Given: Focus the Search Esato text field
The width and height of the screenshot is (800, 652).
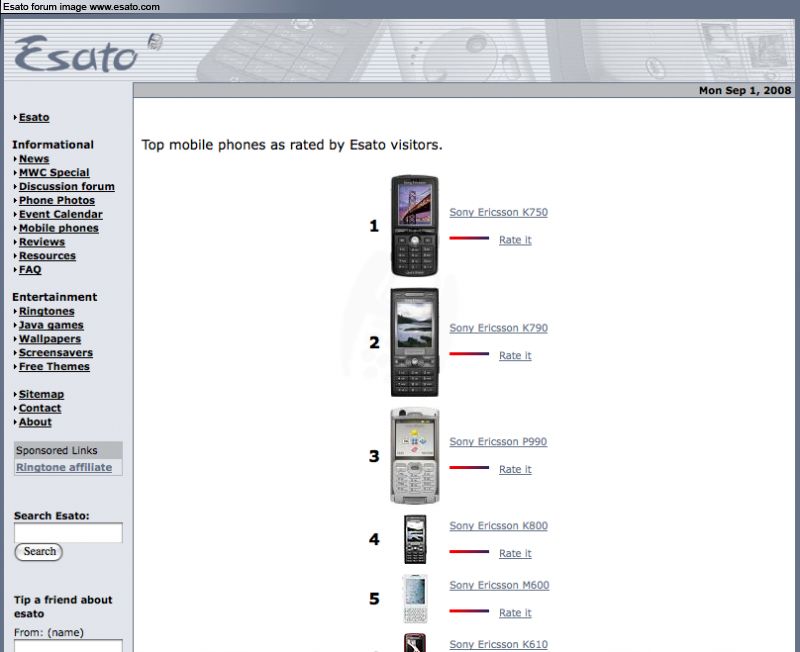Looking at the screenshot, I should click(x=68, y=533).
